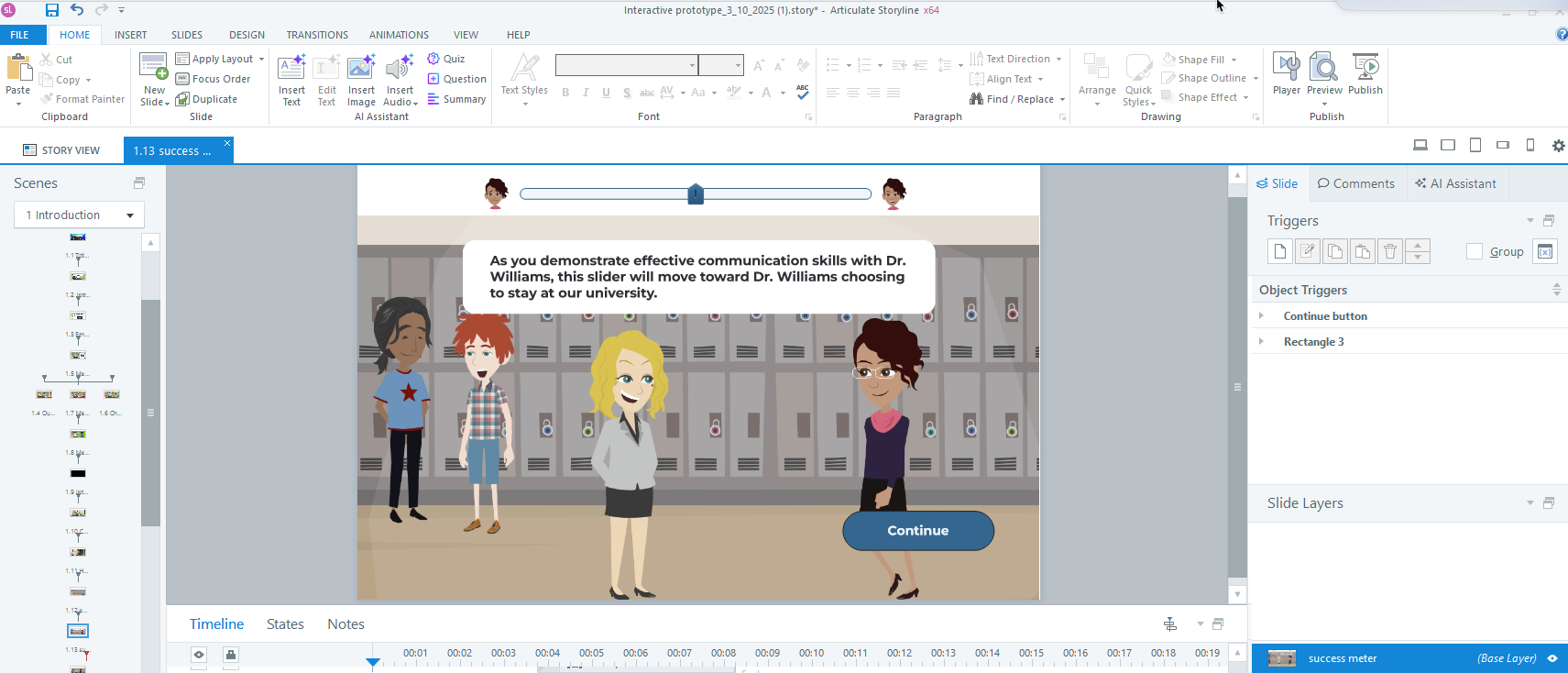Open the Text Styles dropdown
Image resolution: width=1568 pixels, height=673 pixels.
coord(524,80)
